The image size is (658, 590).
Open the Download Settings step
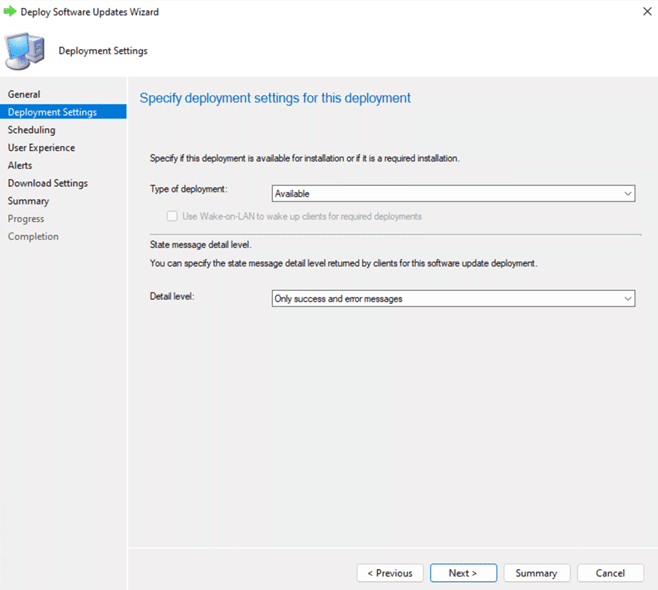[x=48, y=183]
